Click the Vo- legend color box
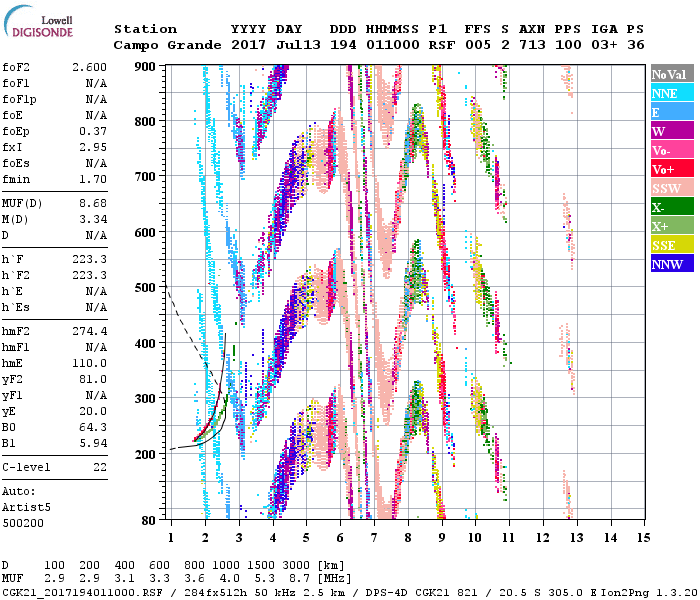Screen dimensions: 700x600 pyautogui.click(x=670, y=150)
